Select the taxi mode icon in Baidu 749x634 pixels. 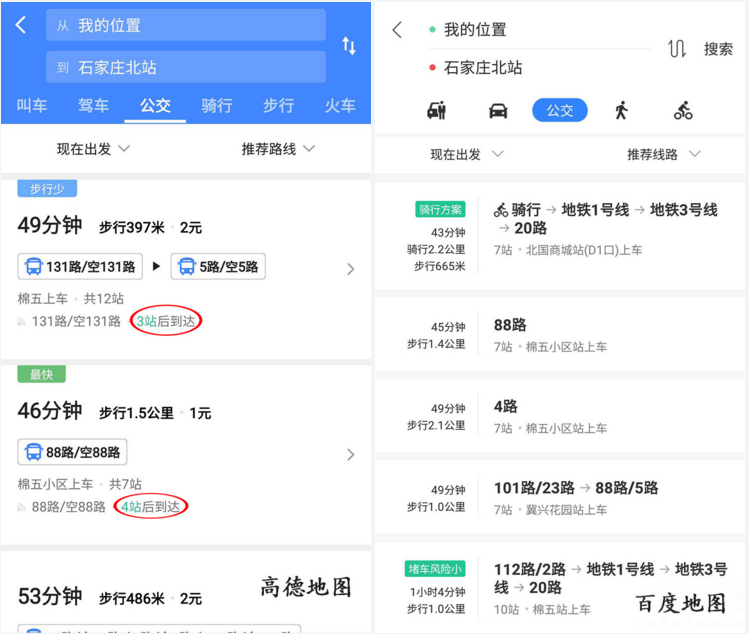click(x=437, y=111)
